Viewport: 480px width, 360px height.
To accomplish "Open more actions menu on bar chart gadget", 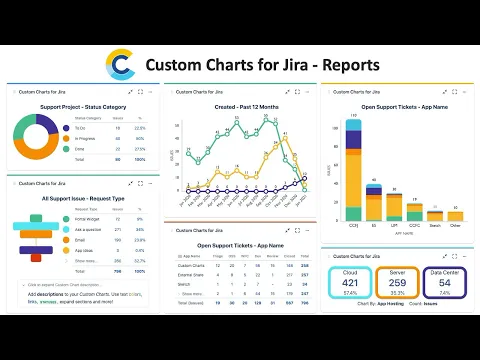I will tap(465, 92).
